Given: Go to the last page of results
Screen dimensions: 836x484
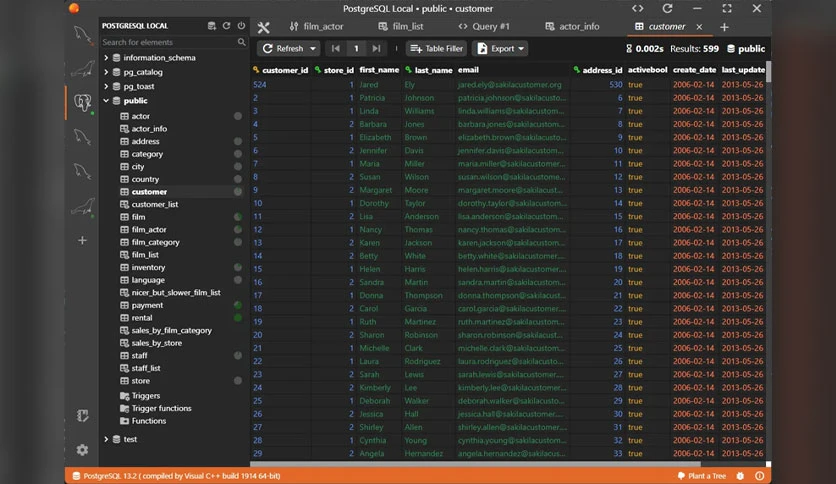Looking at the screenshot, I should [x=376, y=49].
